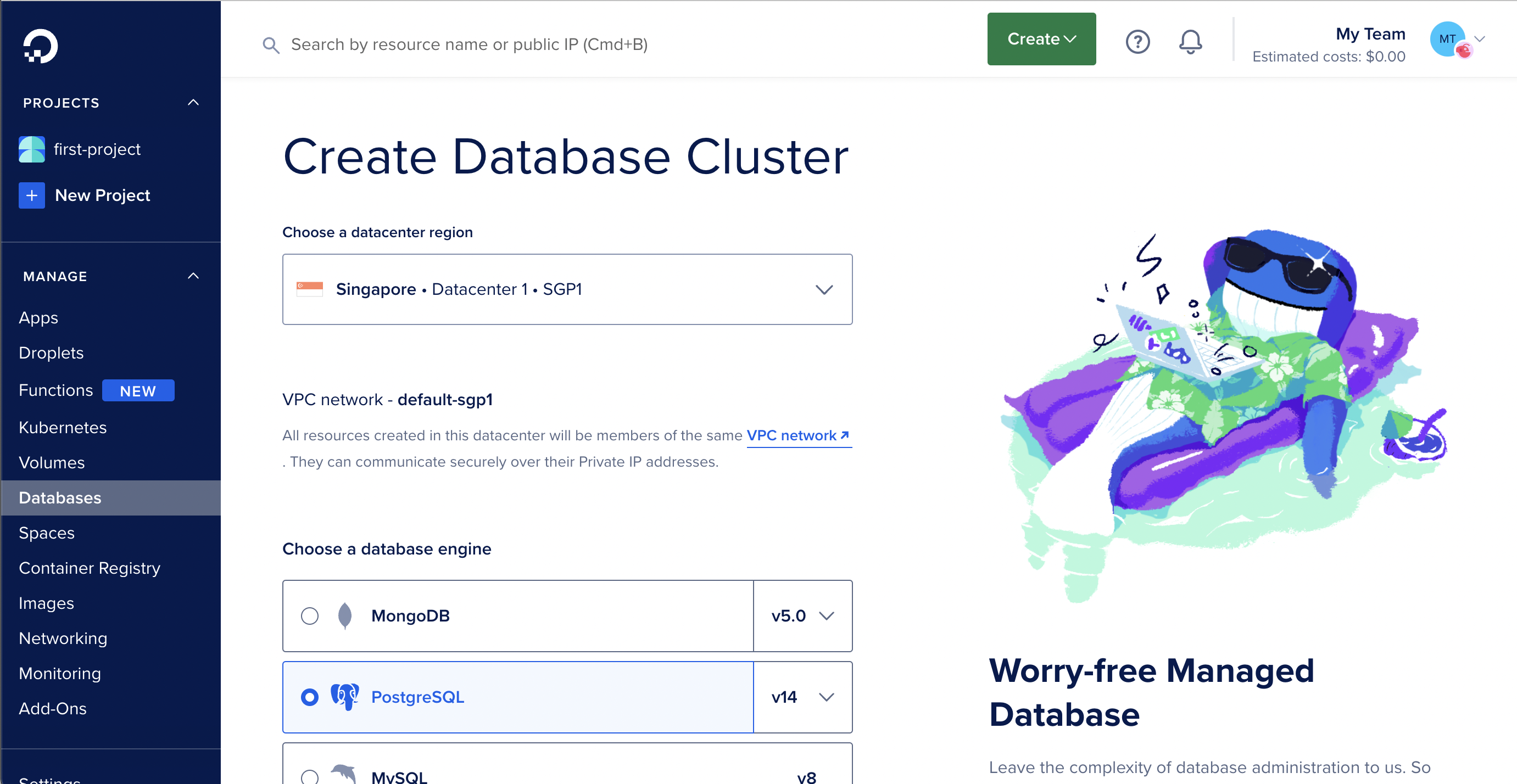The height and width of the screenshot is (784, 1517).
Task: Click the New Project link
Action: tap(103, 195)
